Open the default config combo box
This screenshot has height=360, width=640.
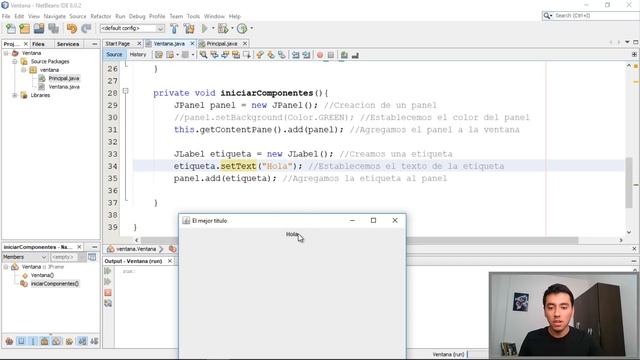132,28
